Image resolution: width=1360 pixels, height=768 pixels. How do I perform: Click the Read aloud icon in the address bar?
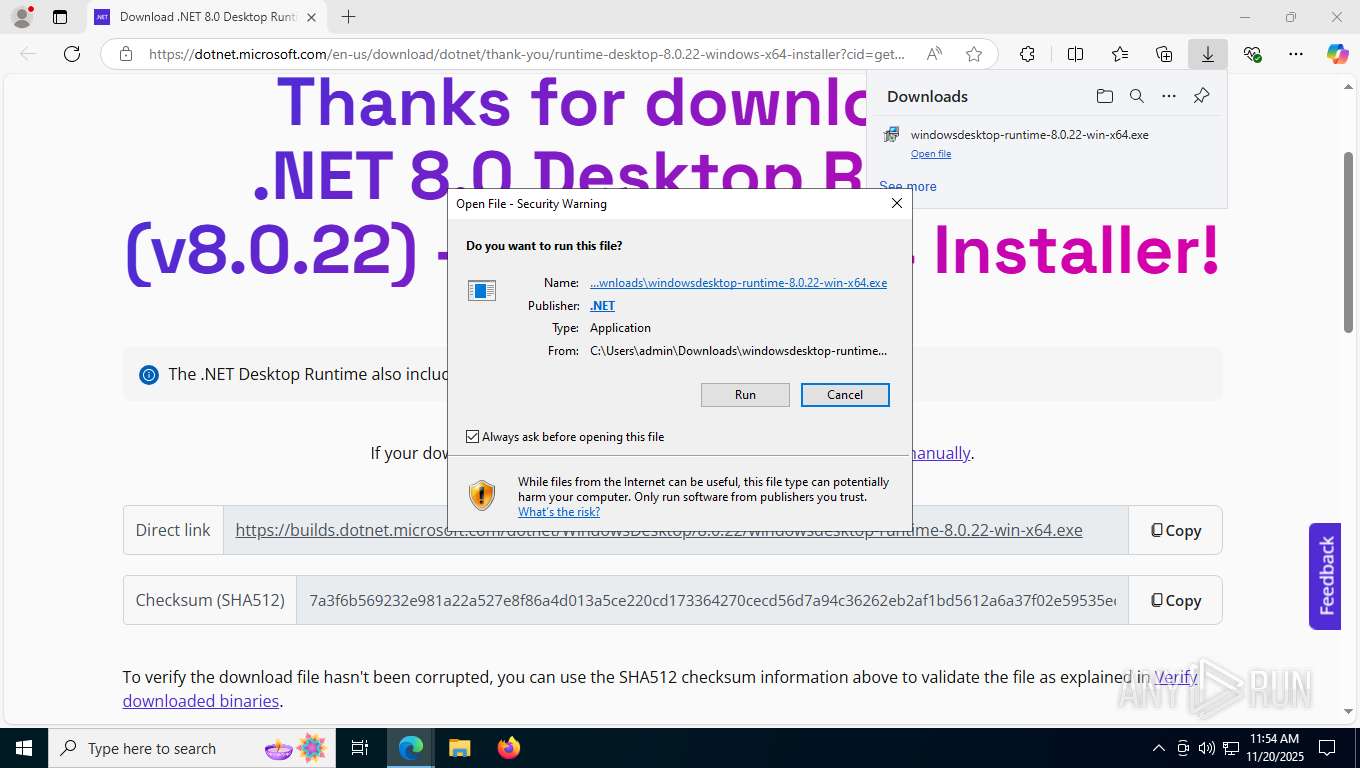(934, 54)
